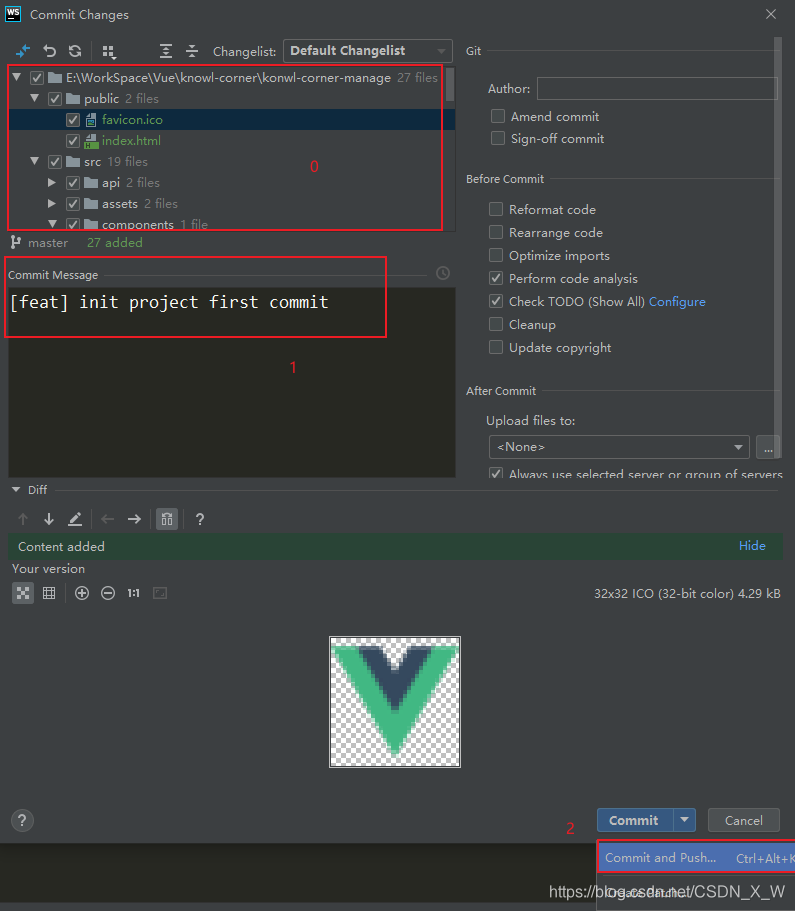Collapse the public folder node
The height and width of the screenshot is (911, 795).
pyautogui.click(x=35, y=98)
